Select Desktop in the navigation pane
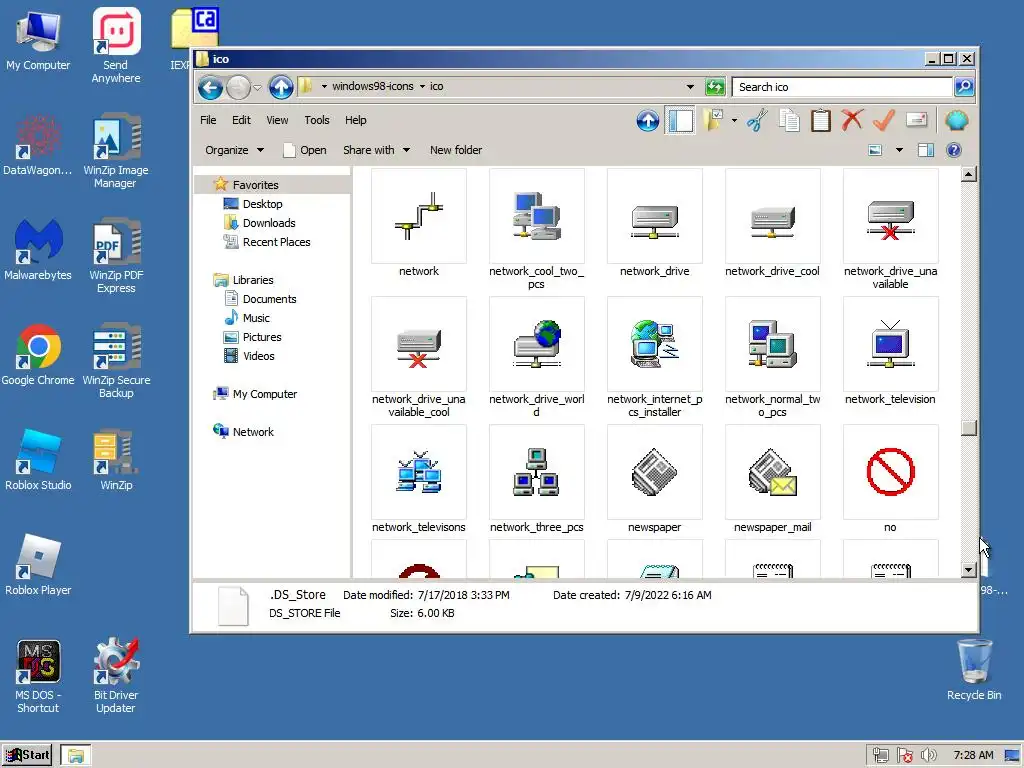 click(262, 204)
